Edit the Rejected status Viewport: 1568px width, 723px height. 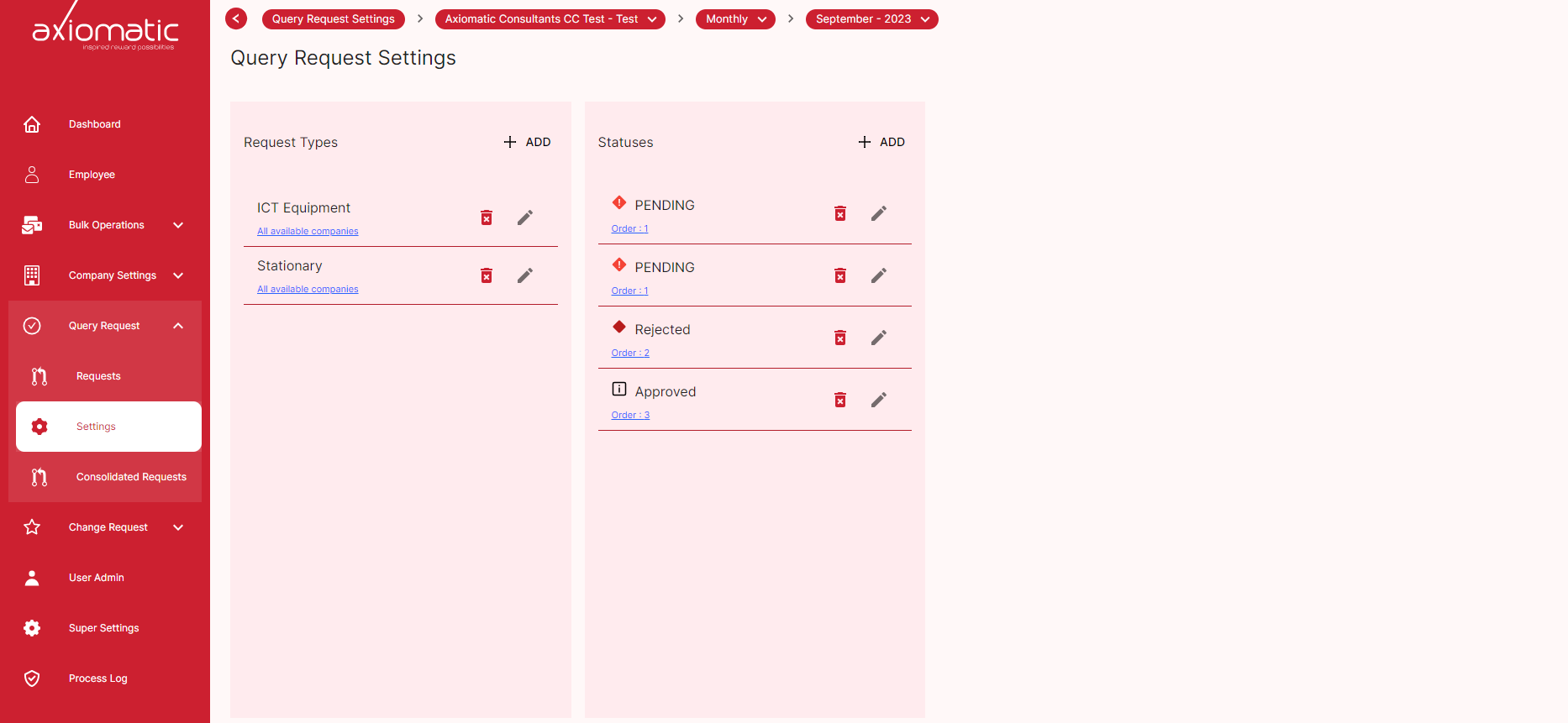(x=879, y=338)
